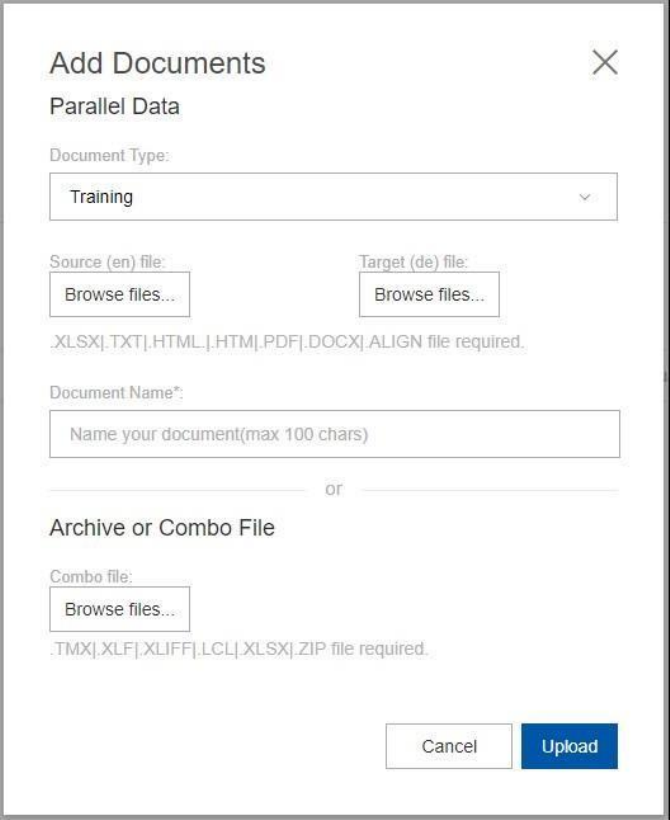
Task: Click the Target (de) file label
Action: coord(413,262)
